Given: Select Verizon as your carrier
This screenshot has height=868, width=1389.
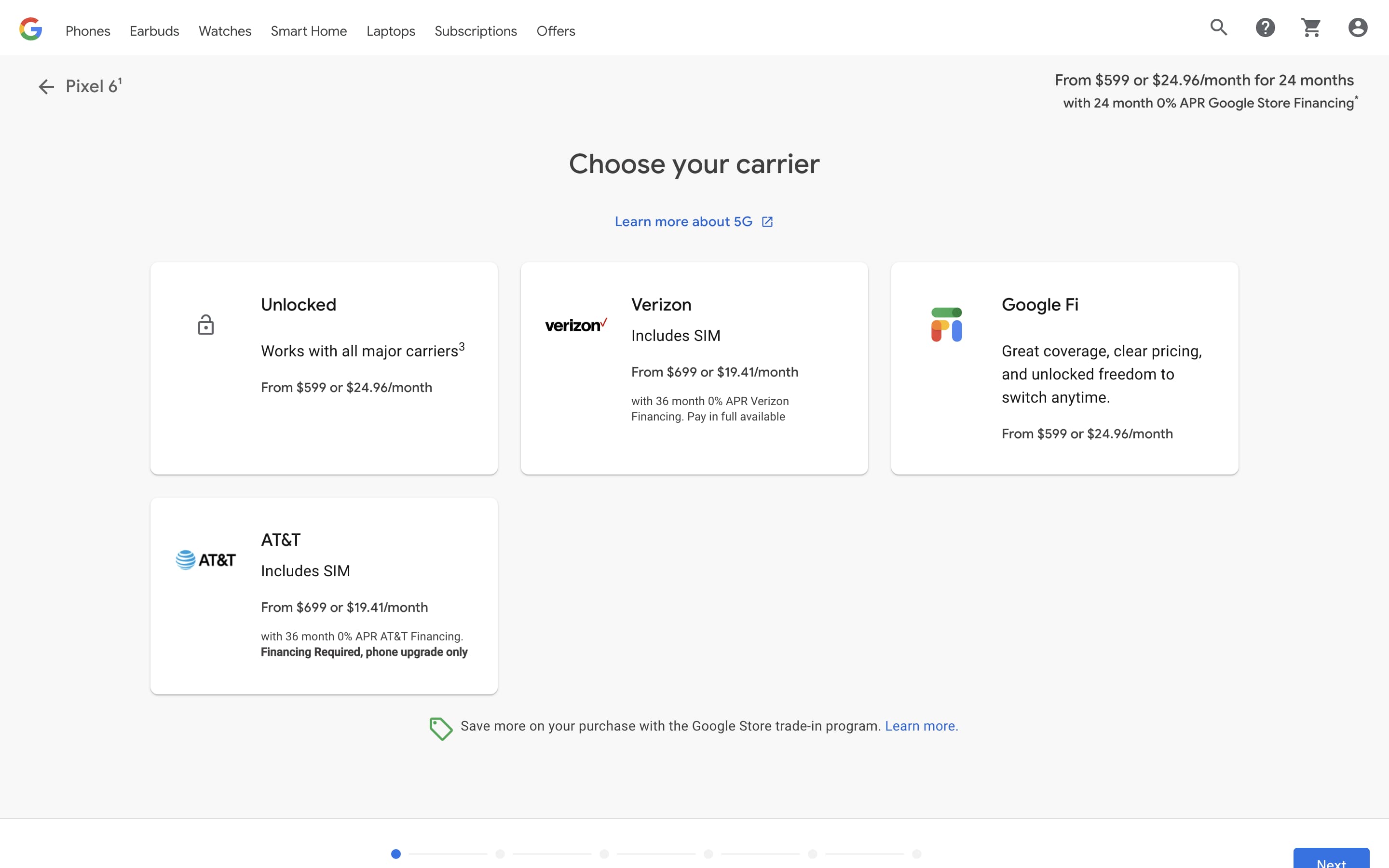Looking at the screenshot, I should pyautogui.click(x=694, y=368).
